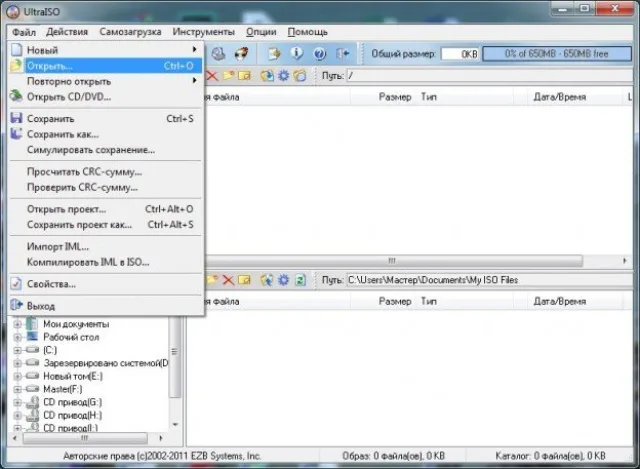Expand the Новый submenu

pos(106,50)
